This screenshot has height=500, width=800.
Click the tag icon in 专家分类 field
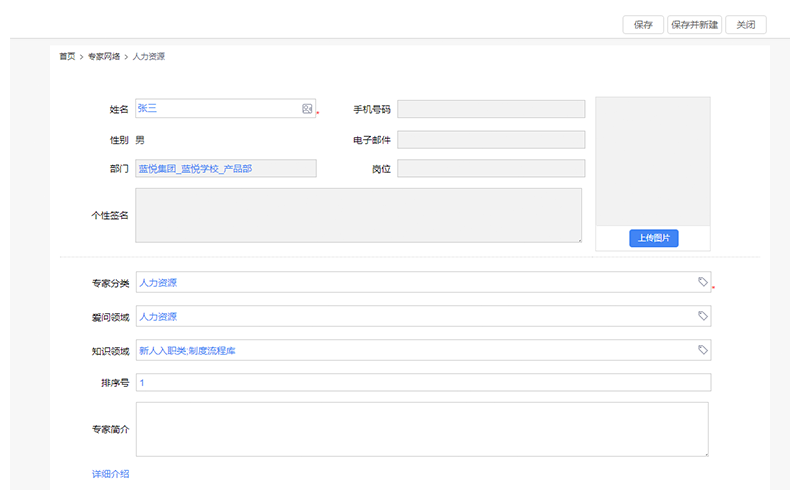[703, 282]
